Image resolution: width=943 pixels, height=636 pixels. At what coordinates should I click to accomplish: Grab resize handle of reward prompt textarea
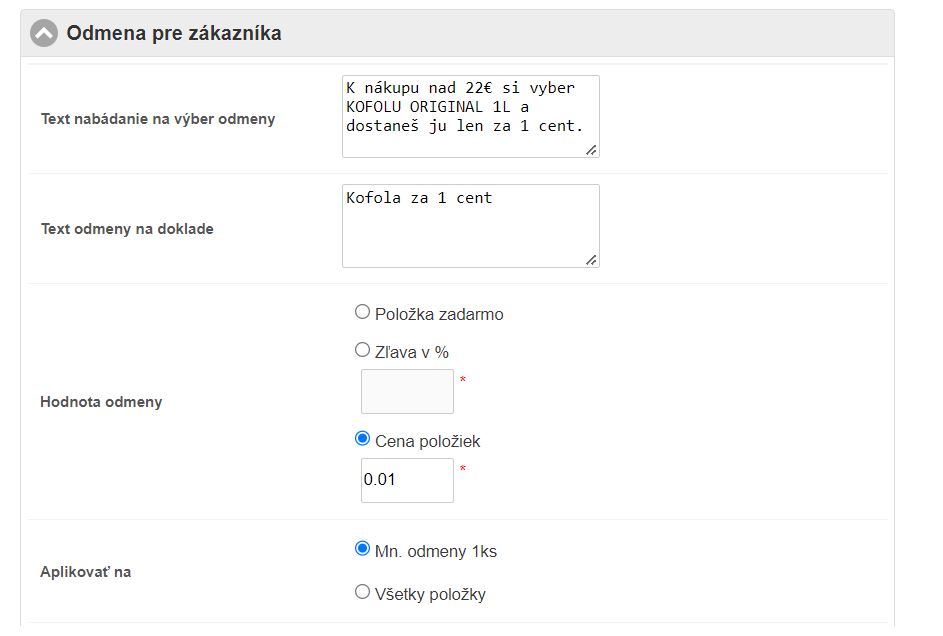(x=591, y=150)
